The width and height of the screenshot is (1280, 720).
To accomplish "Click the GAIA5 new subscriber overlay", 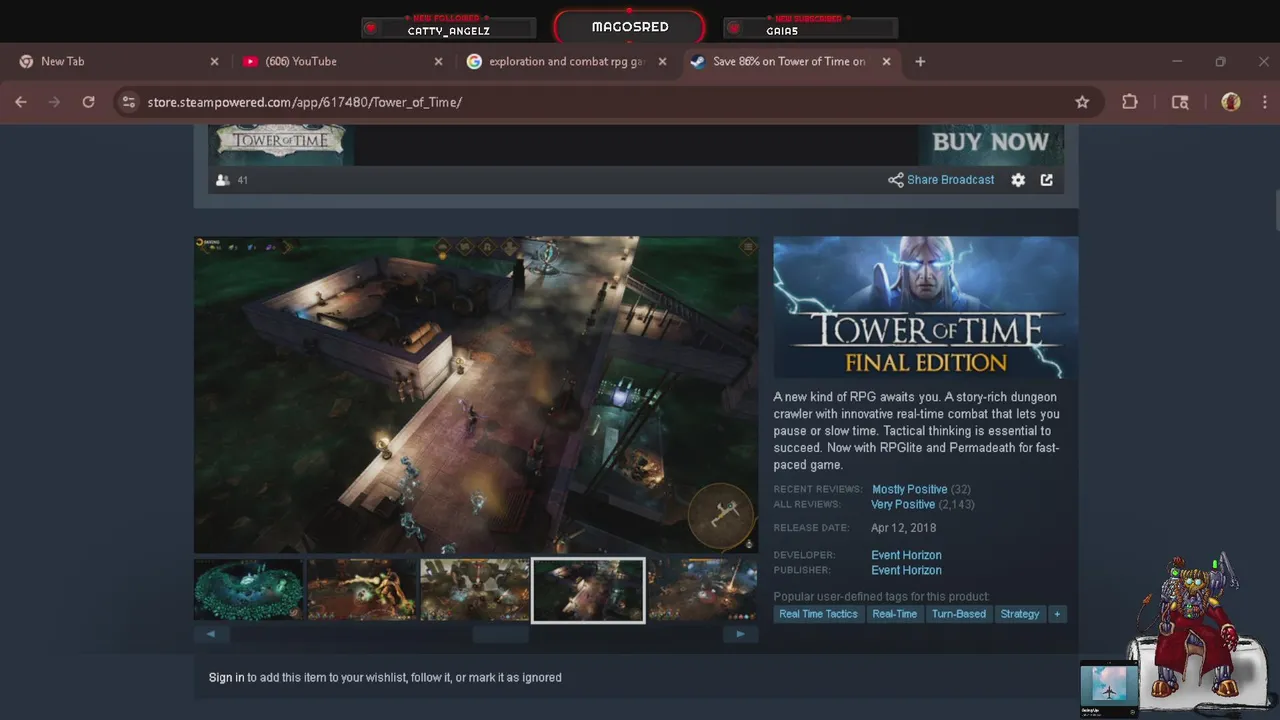I will (x=809, y=27).
